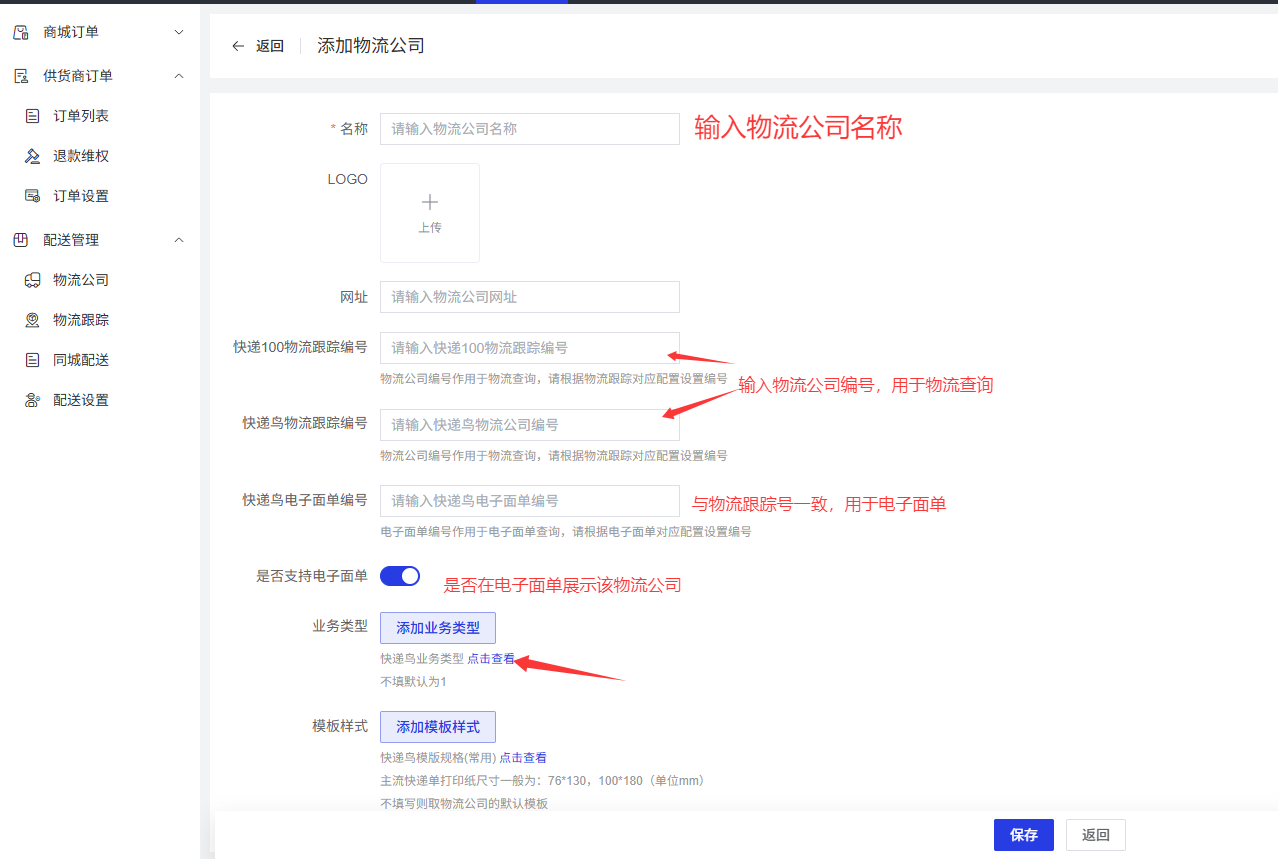Focus the 网址 input field
The height and width of the screenshot is (862, 1278).
tap(530, 297)
